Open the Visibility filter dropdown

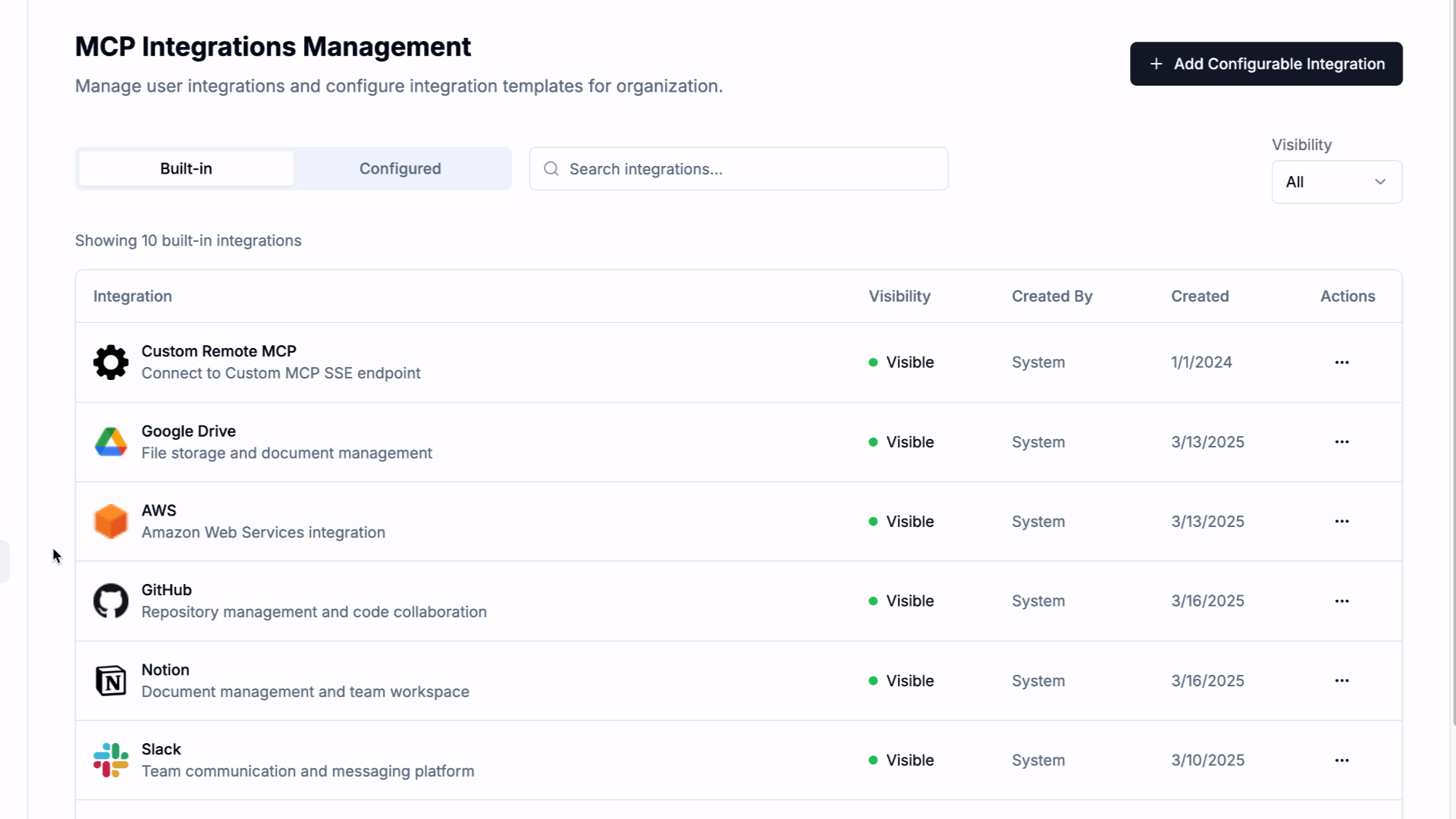click(x=1336, y=182)
